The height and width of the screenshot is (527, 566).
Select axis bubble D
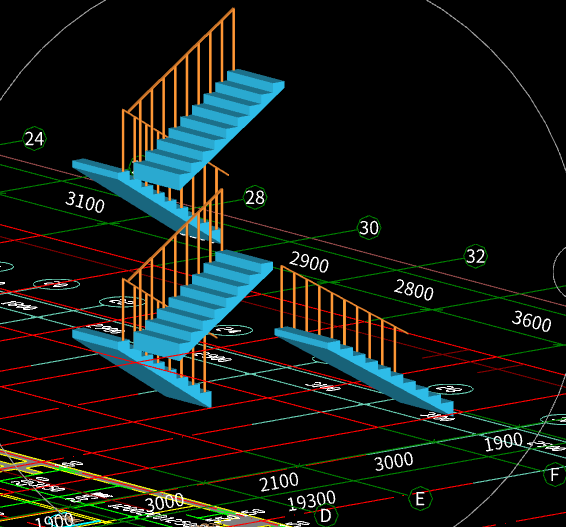coord(326,515)
